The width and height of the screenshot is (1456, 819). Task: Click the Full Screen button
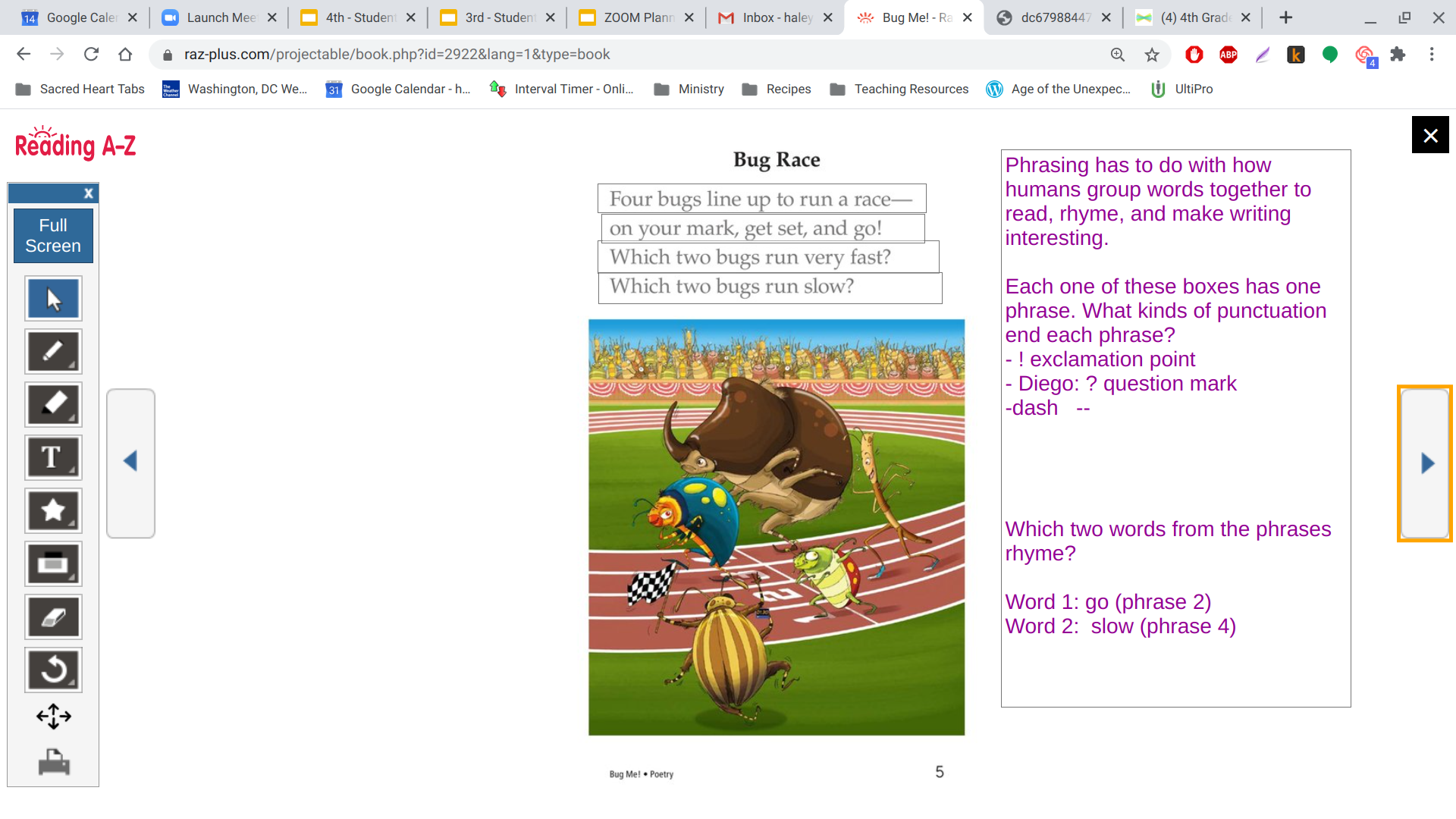[x=53, y=236]
